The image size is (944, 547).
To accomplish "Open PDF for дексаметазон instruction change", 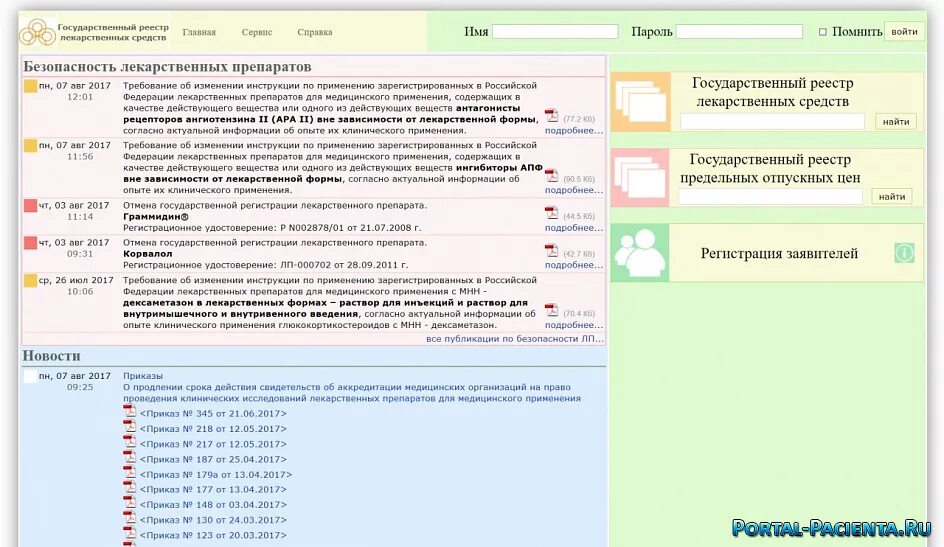I will tap(551, 309).
